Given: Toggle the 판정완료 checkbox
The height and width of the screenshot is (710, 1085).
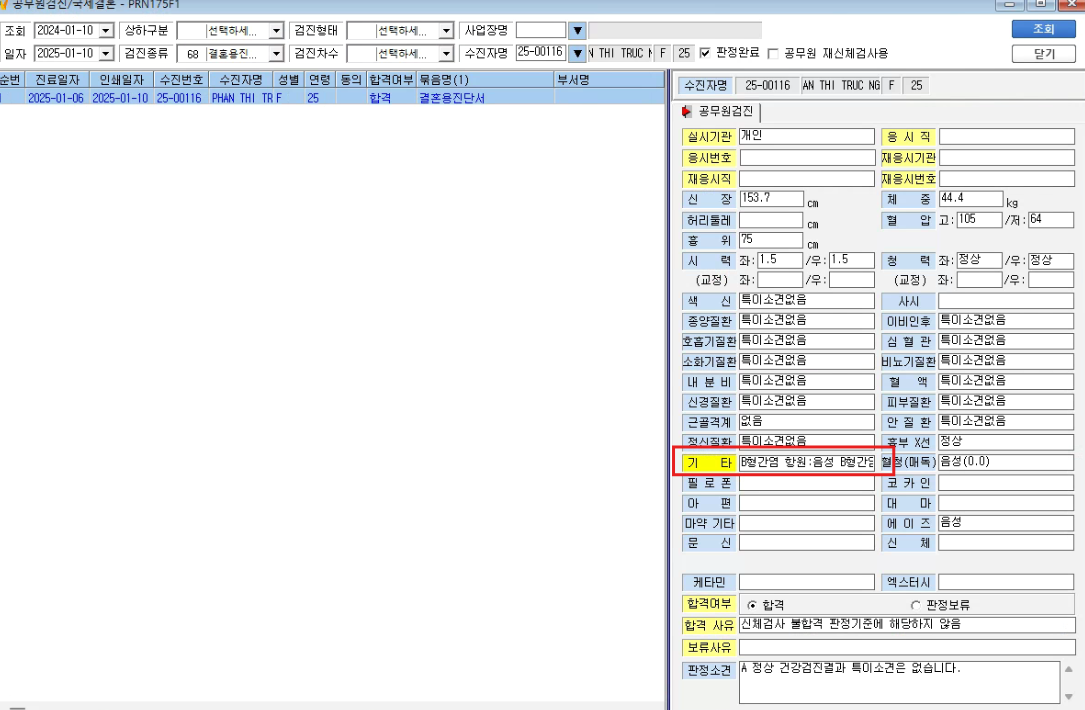Looking at the screenshot, I should tap(705, 53).
